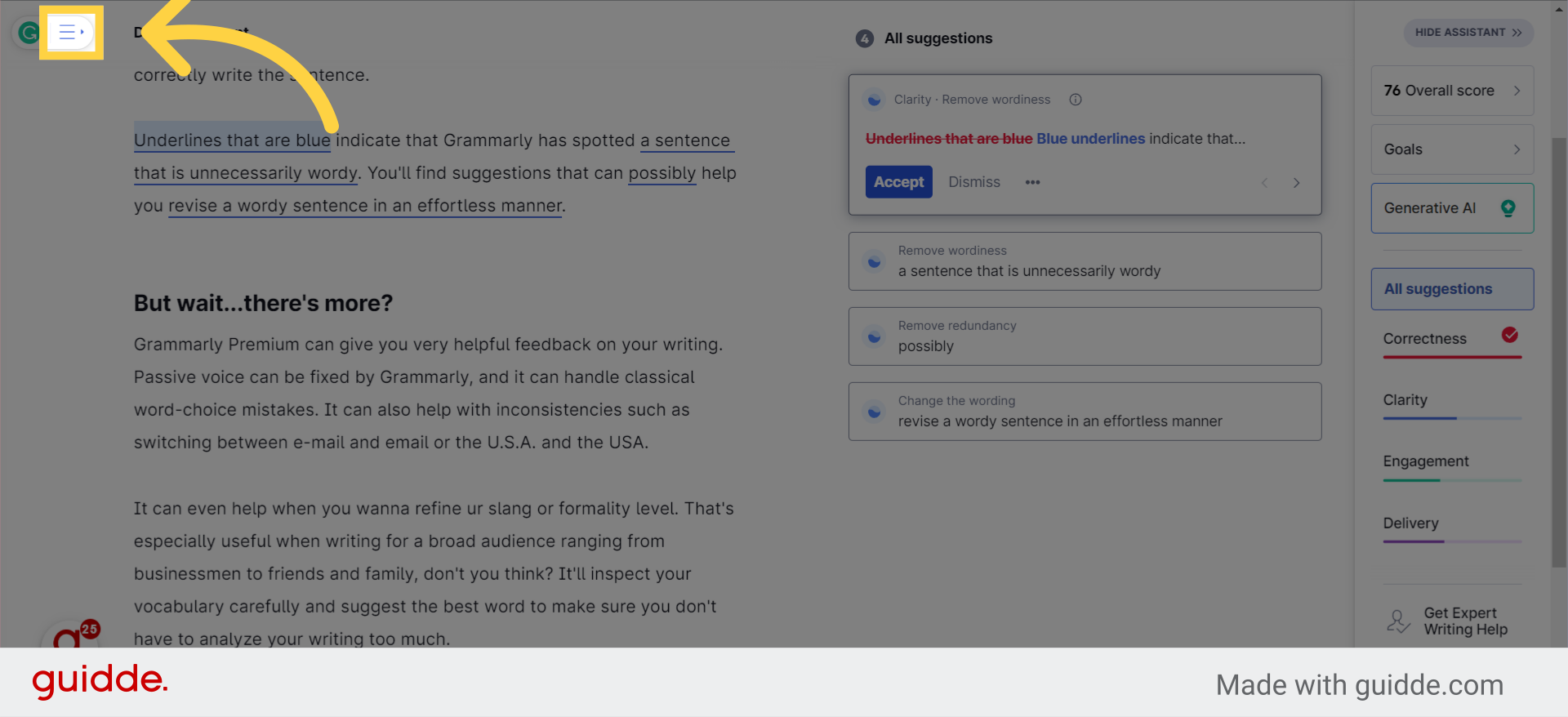Image resolution: width=1568 pixels, height=717 pixels.
Task: Click the Engagement progress bar
Action: (x=1452, y=480)
